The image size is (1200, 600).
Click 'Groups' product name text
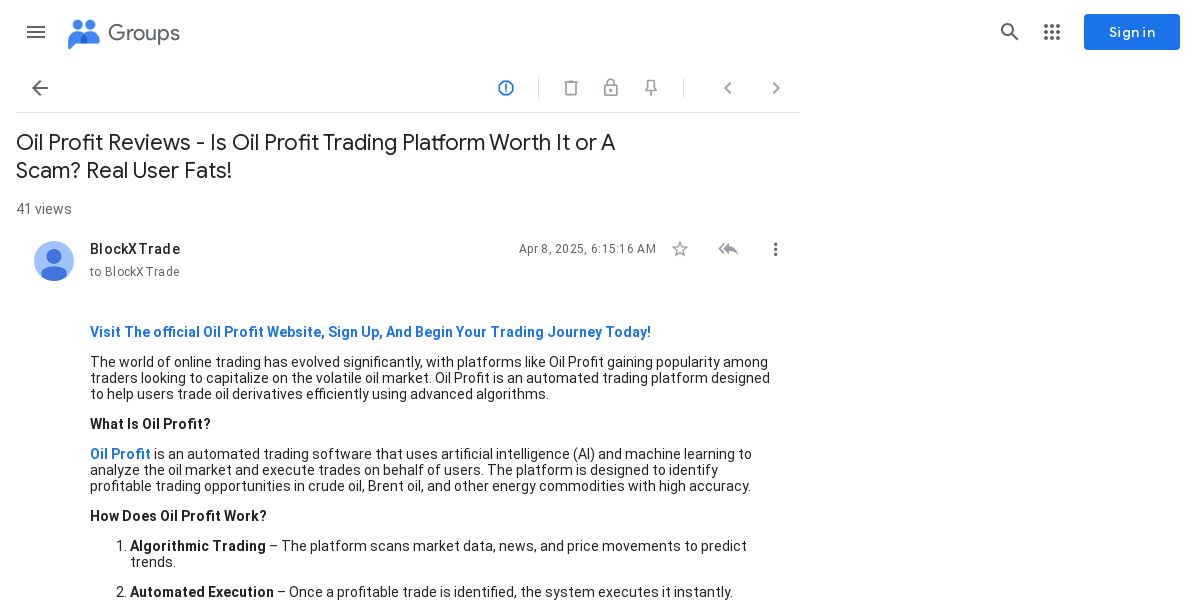(144, 33)
